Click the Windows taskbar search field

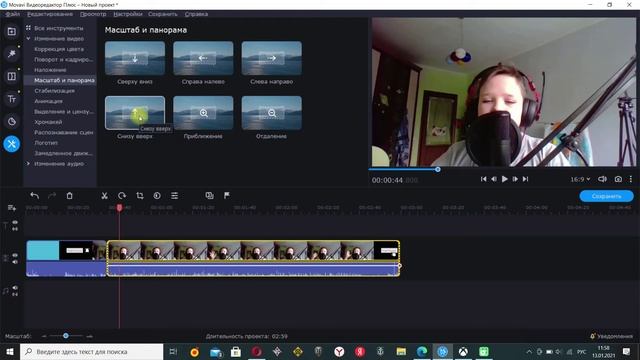pos(91,351)
